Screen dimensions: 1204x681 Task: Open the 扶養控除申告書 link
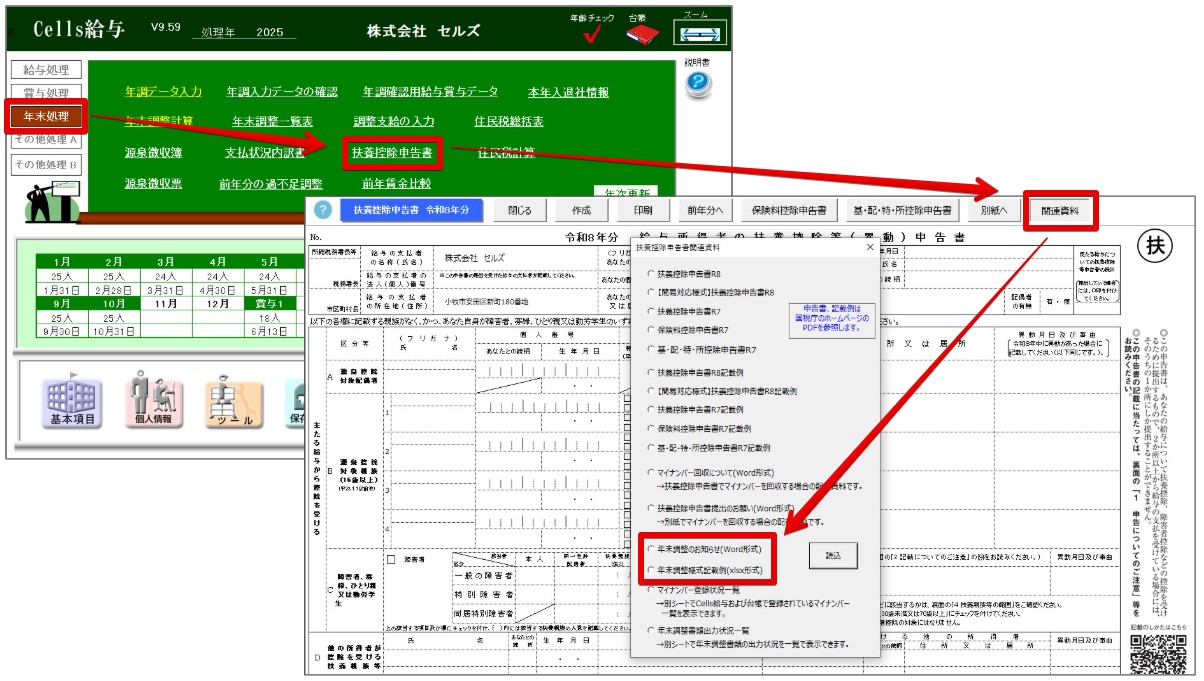pyautogui.click(x=392, y=153)
